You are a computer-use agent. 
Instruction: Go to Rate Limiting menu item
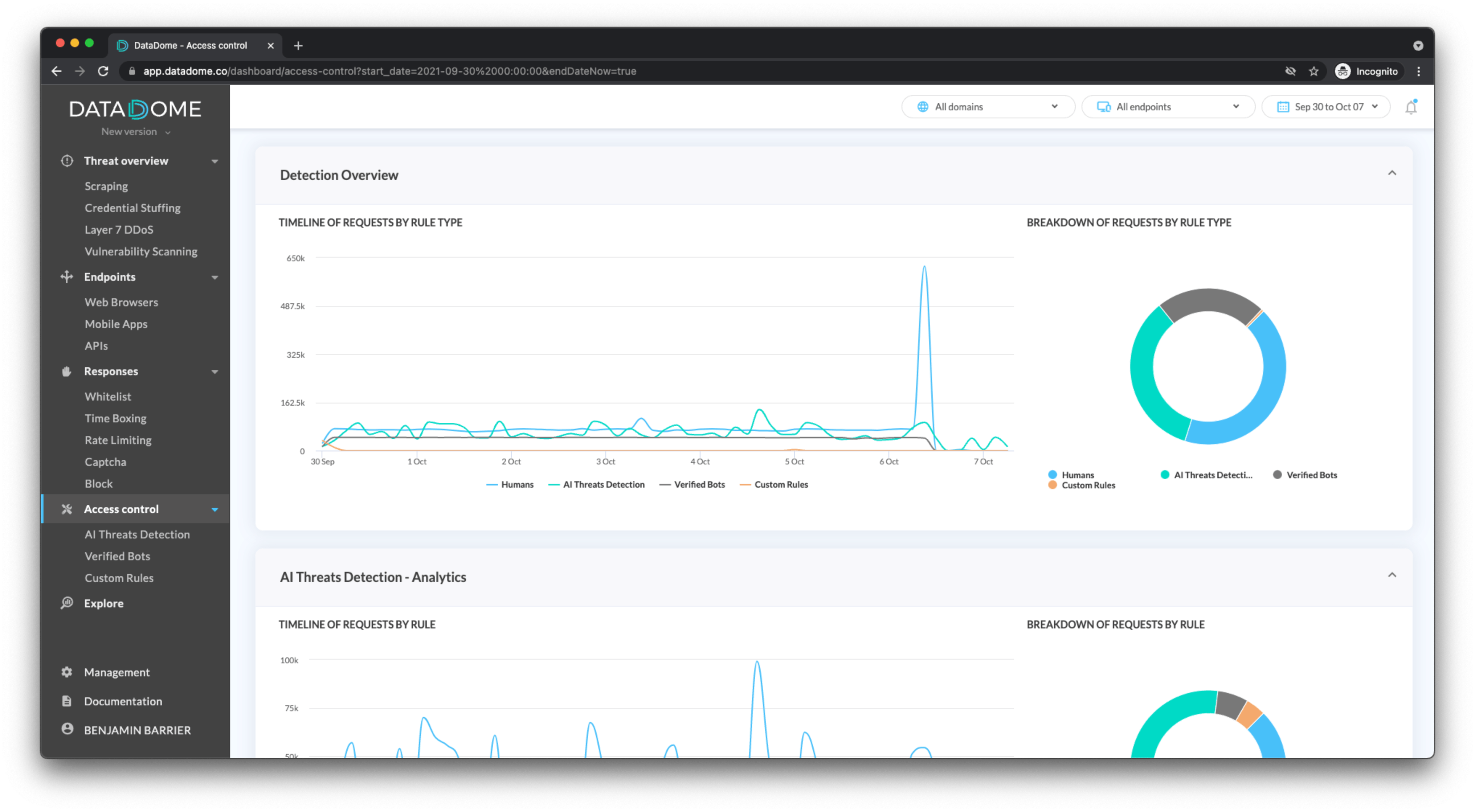(x=118, y=440)
